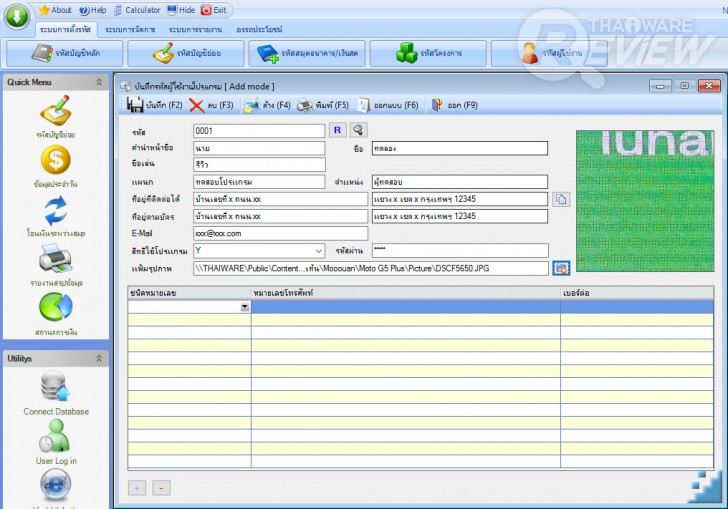Click the copy address icon button
Viewport: 728px width, 509px height.
click(x=561, y=199)
